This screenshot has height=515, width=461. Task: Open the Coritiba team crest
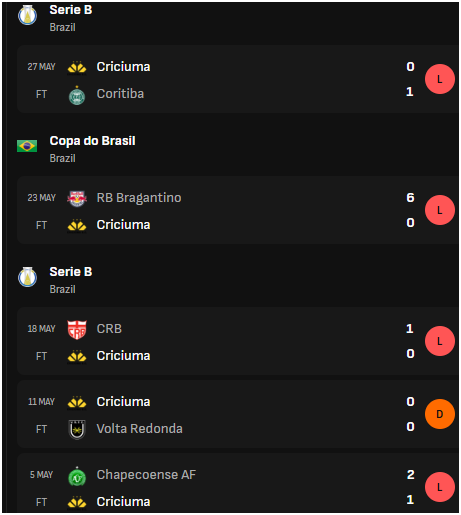[x=77, y=95]
